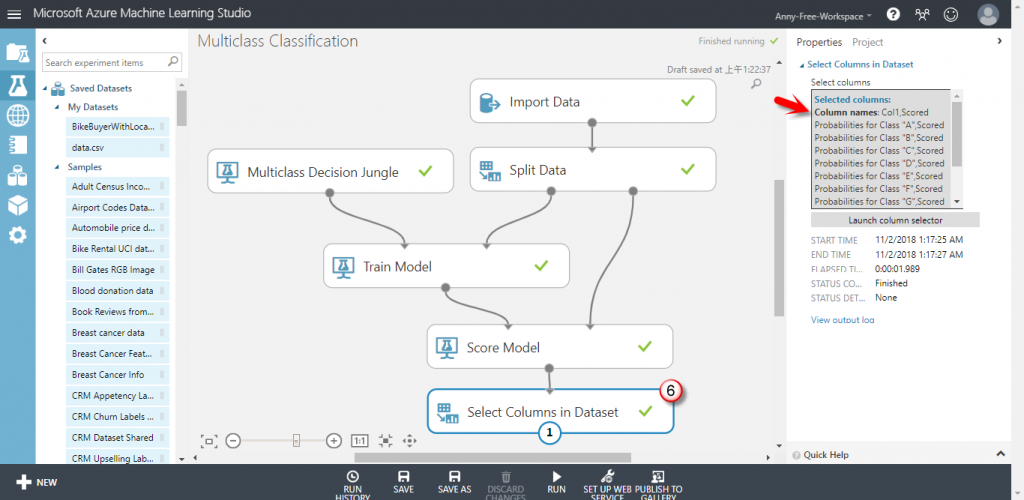Screen dimensions: 1024x500
Task: Select the BikeBuyerWithLoca dataset item
Action: 117,127
